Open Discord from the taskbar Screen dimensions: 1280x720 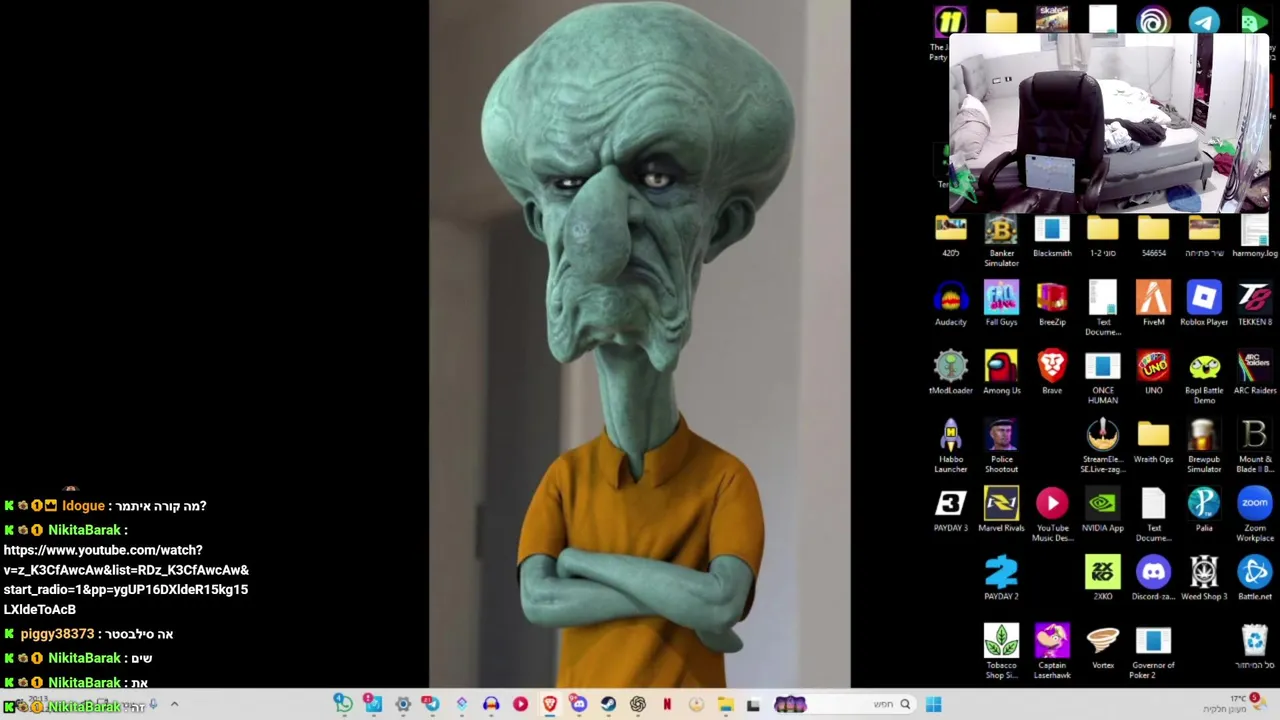(578, 704)
